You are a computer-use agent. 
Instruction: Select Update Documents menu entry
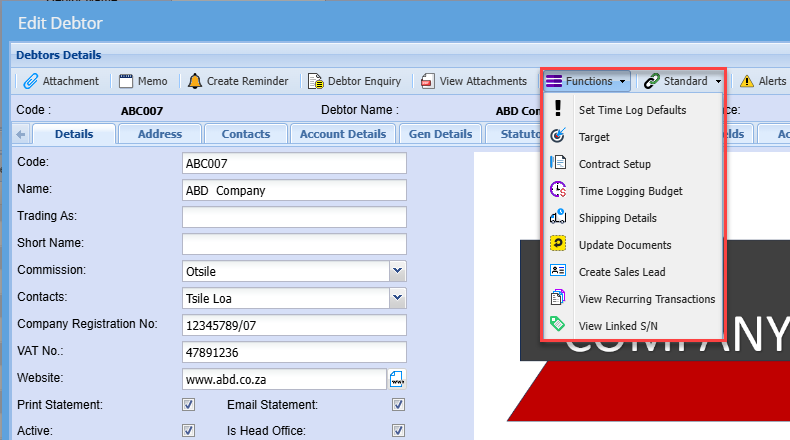[x=632, y=245]
